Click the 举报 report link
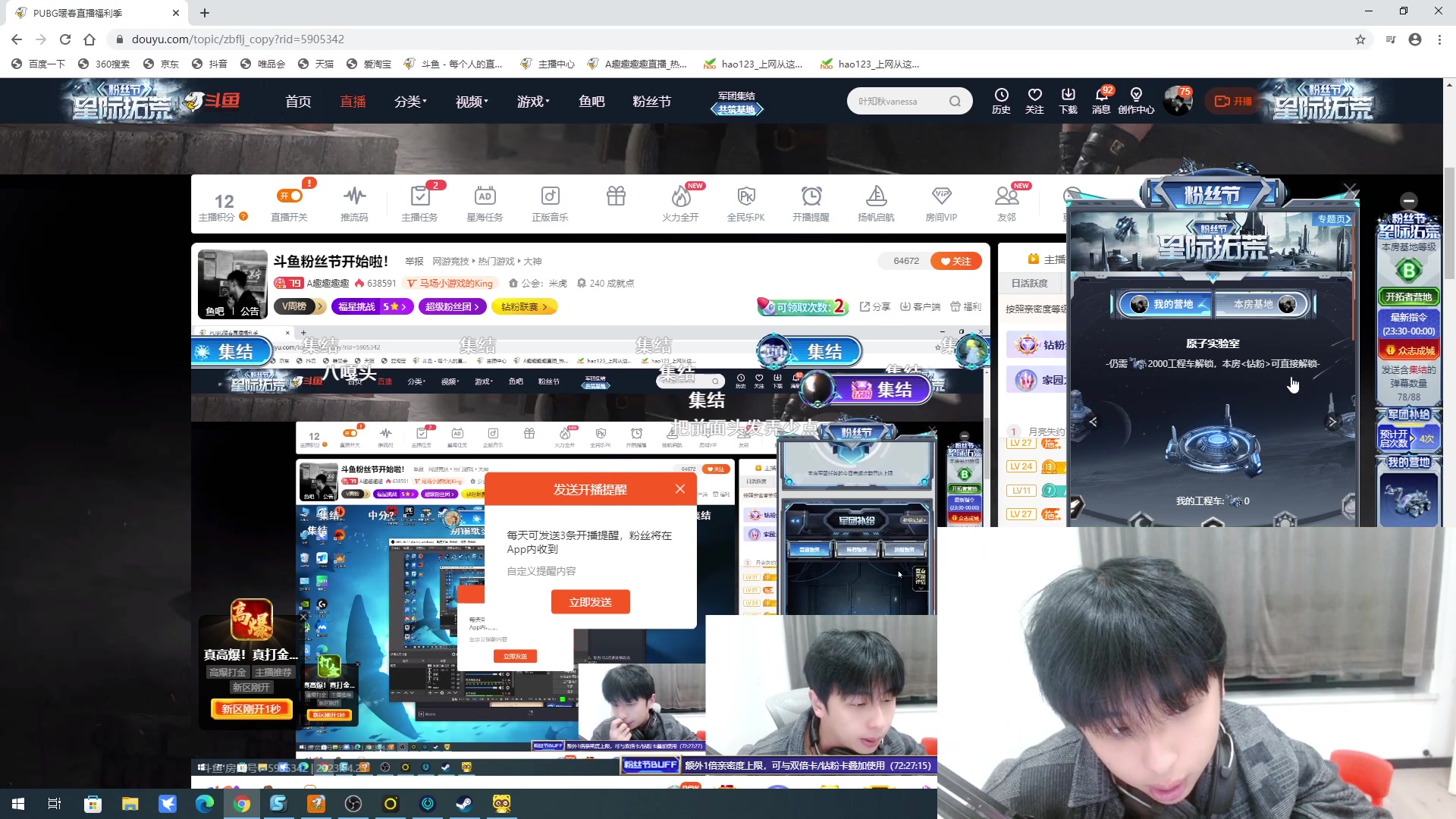This screenshot has width=1456, height=819. pos(414,262)
